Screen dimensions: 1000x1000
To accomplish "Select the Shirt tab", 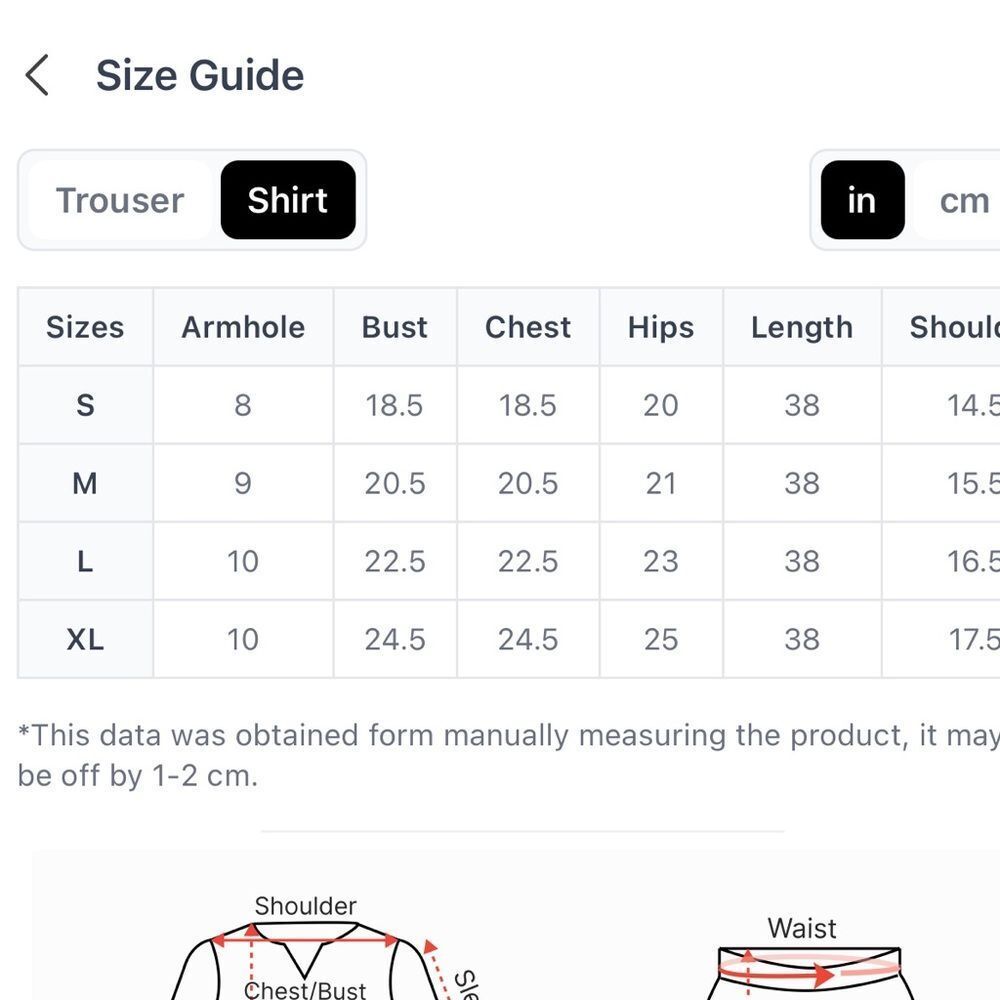I will click(x=288, y=200).
